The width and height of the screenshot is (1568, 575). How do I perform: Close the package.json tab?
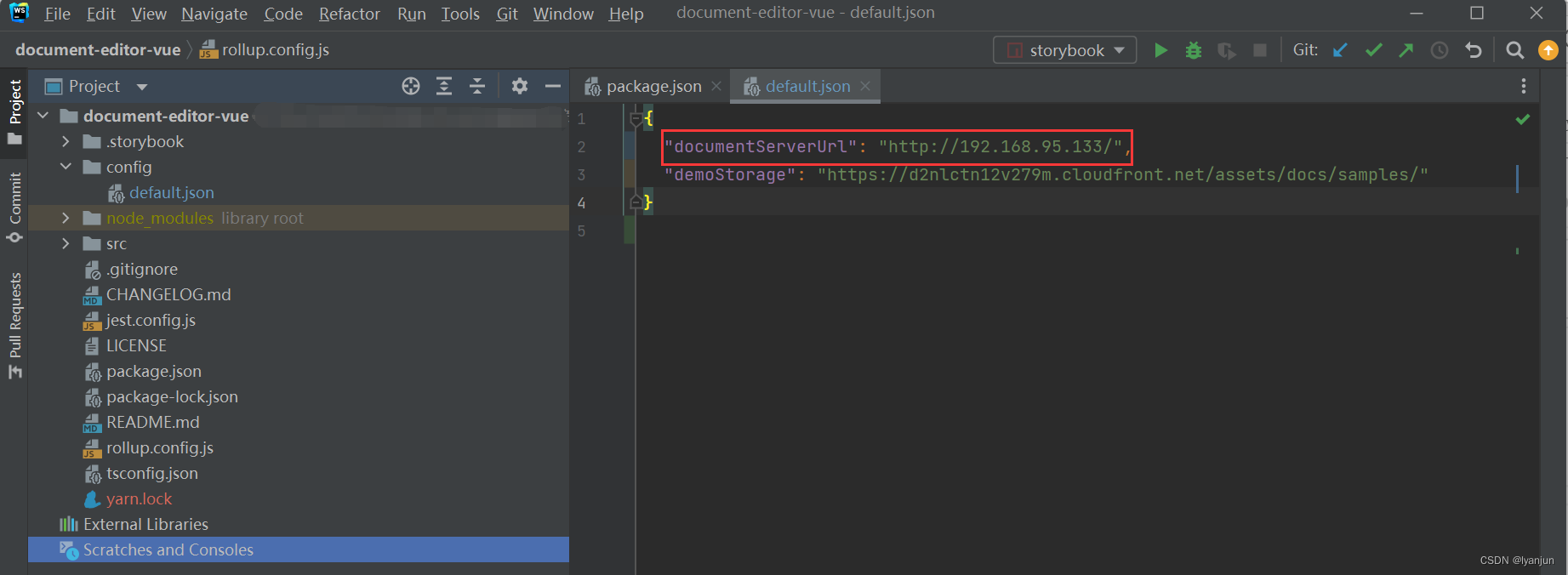pyautogui.click(x=716, y=86)
